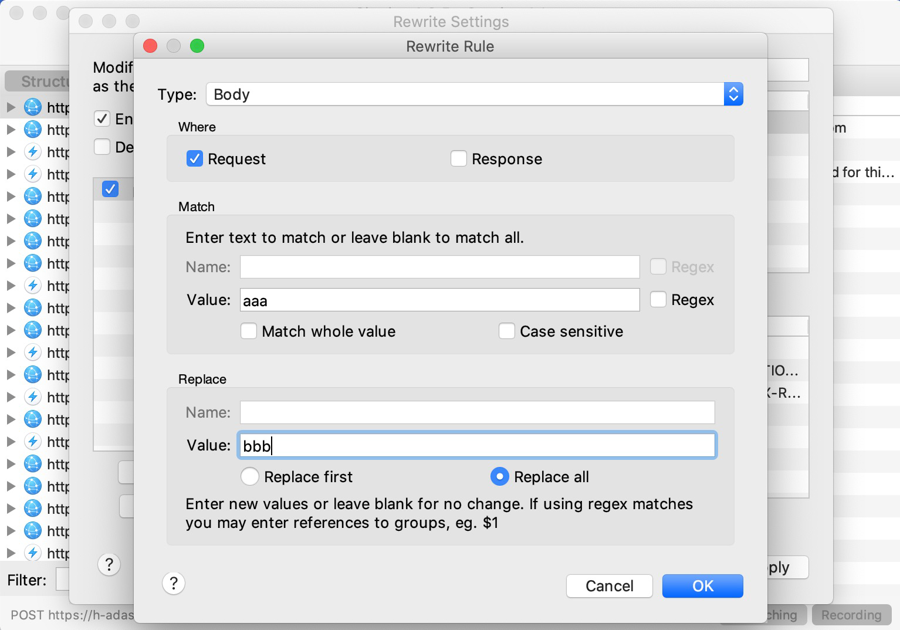
Task: Click the Match Value field containing aaa
Action: (440, 300)
